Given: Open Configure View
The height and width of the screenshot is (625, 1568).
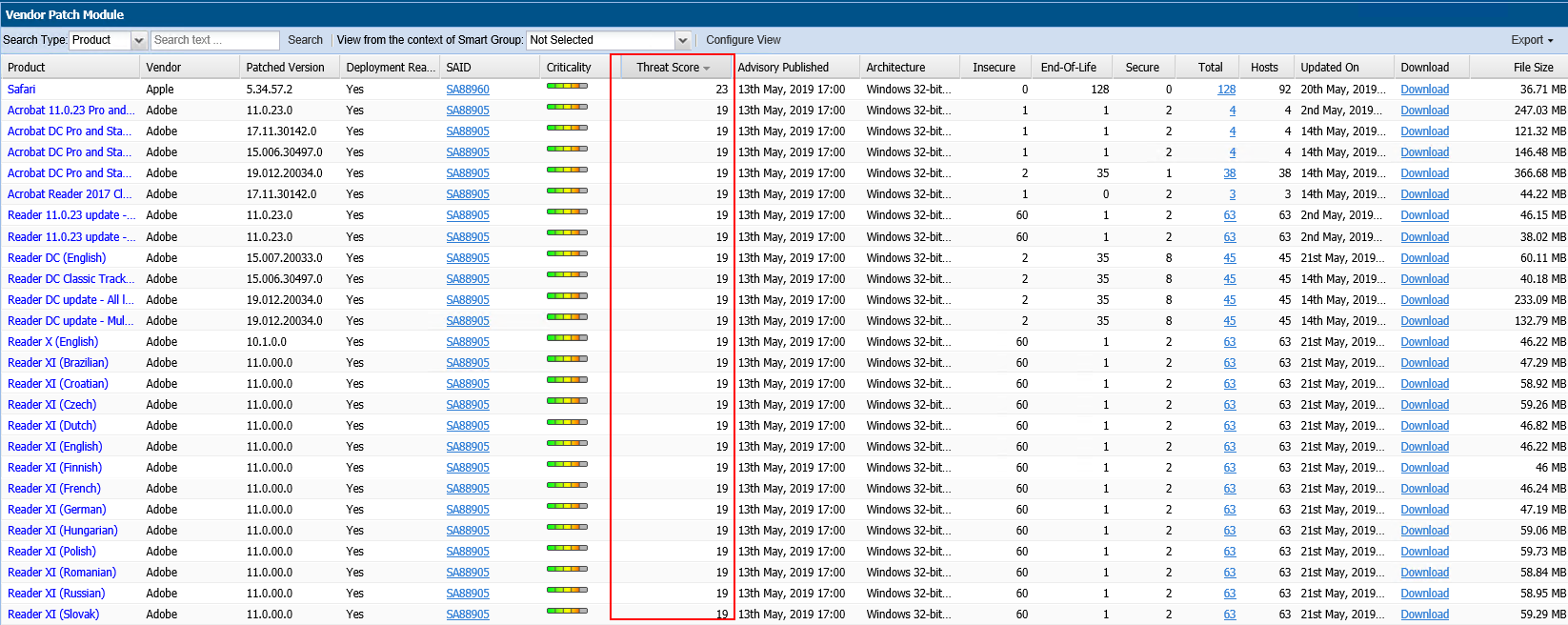Looking at the screenshot, I should [x=743, y=40].
